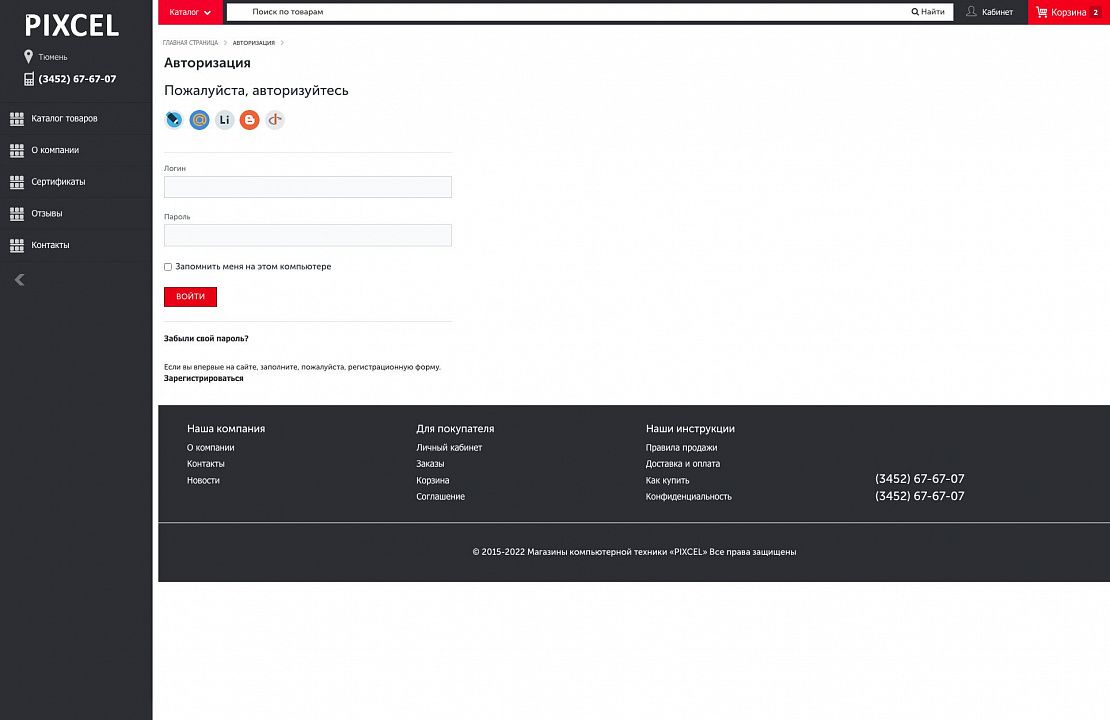Follow the 'Забыли свой пароль?' link

pyautogui.click(x=206, y=339)
